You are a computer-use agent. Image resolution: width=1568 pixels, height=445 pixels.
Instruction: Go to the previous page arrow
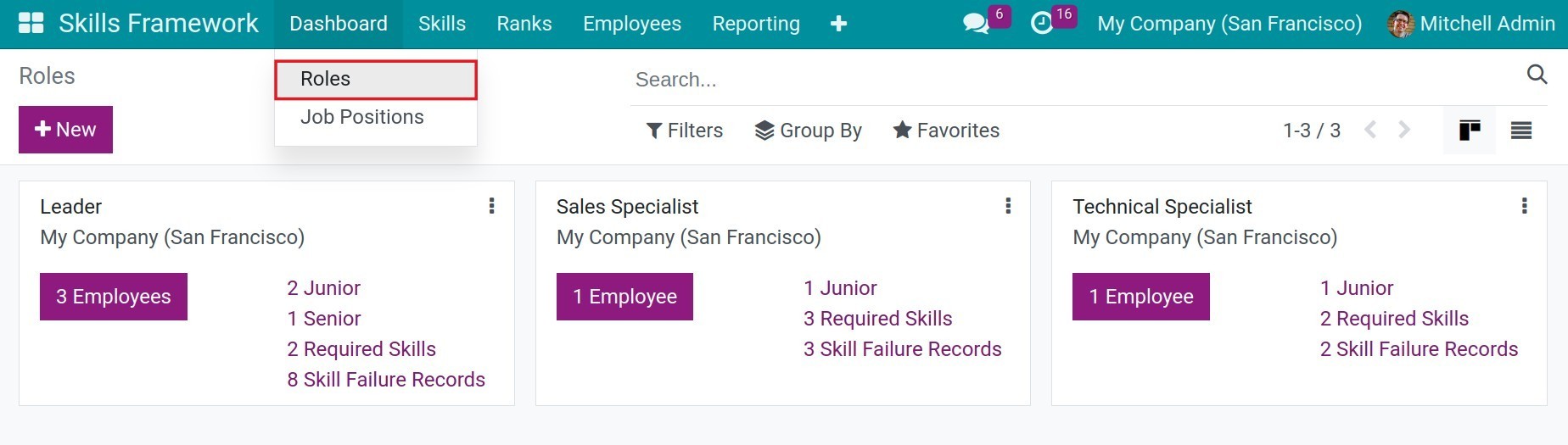pos(1370,130)
